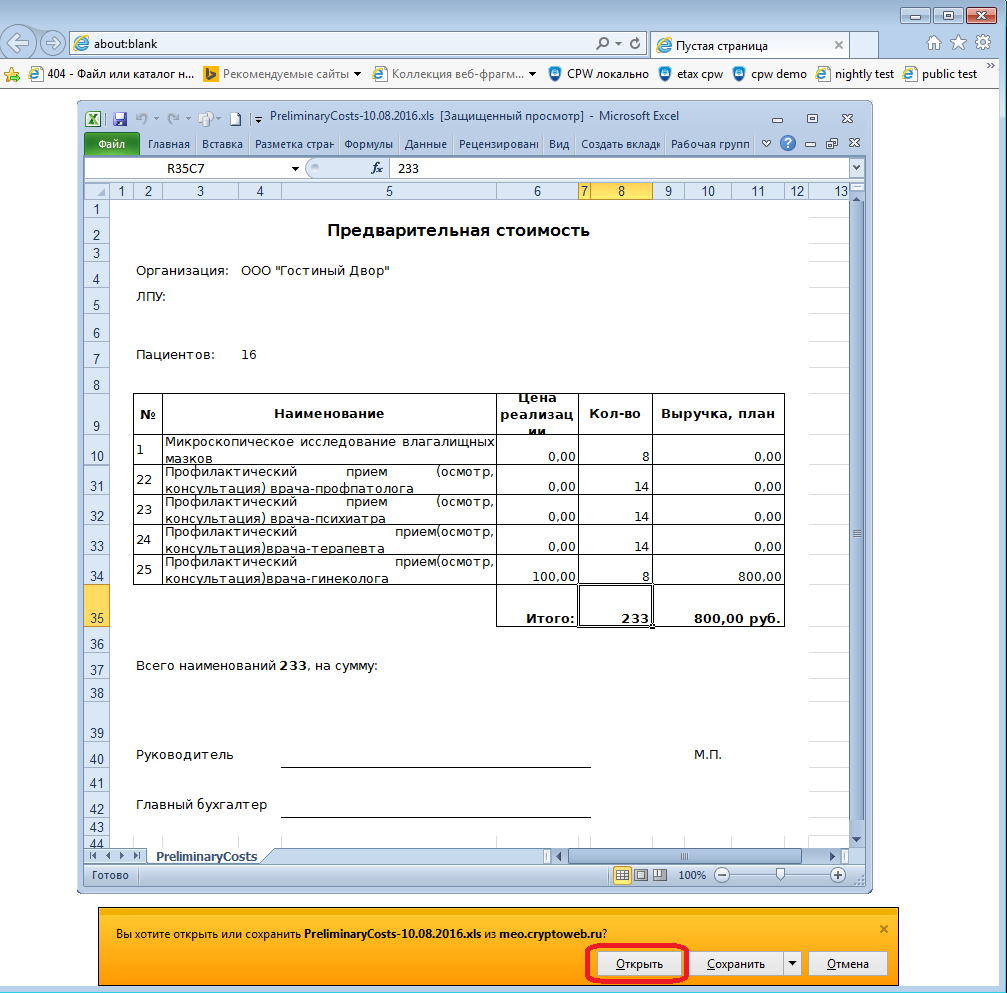The image size is (1007, 993).
Task: Refresh the page using address bar reload icon
Action: point(636,44)
